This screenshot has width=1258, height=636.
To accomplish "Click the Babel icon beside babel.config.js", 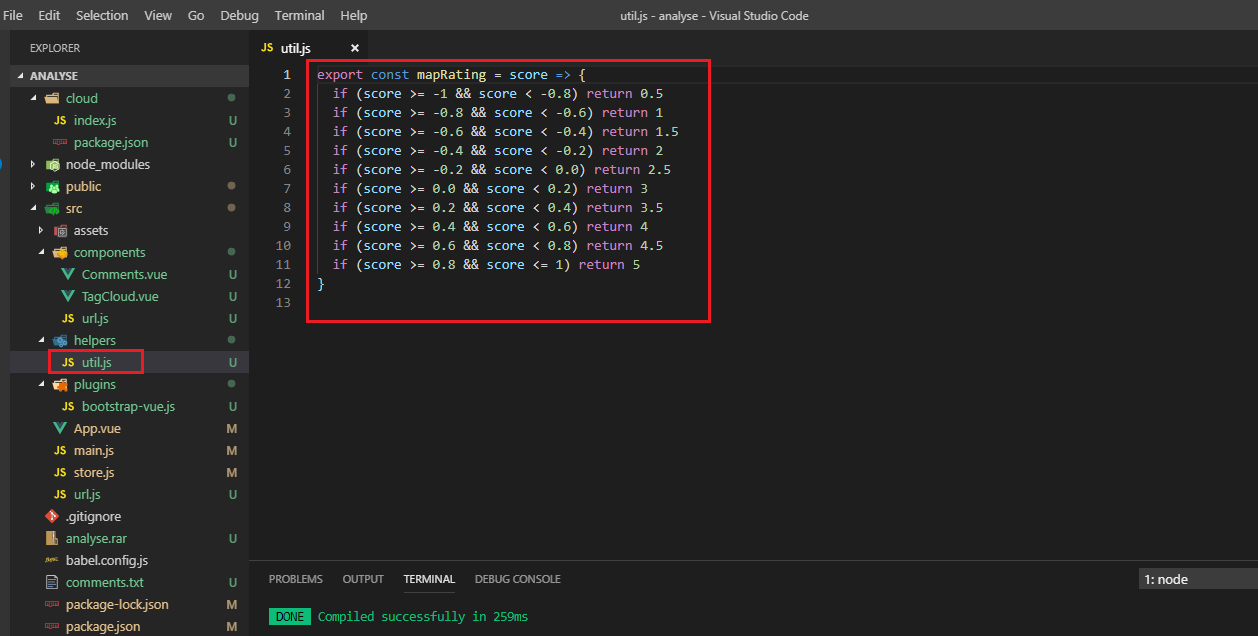I will pyautogui.click(x=52, y=560).
